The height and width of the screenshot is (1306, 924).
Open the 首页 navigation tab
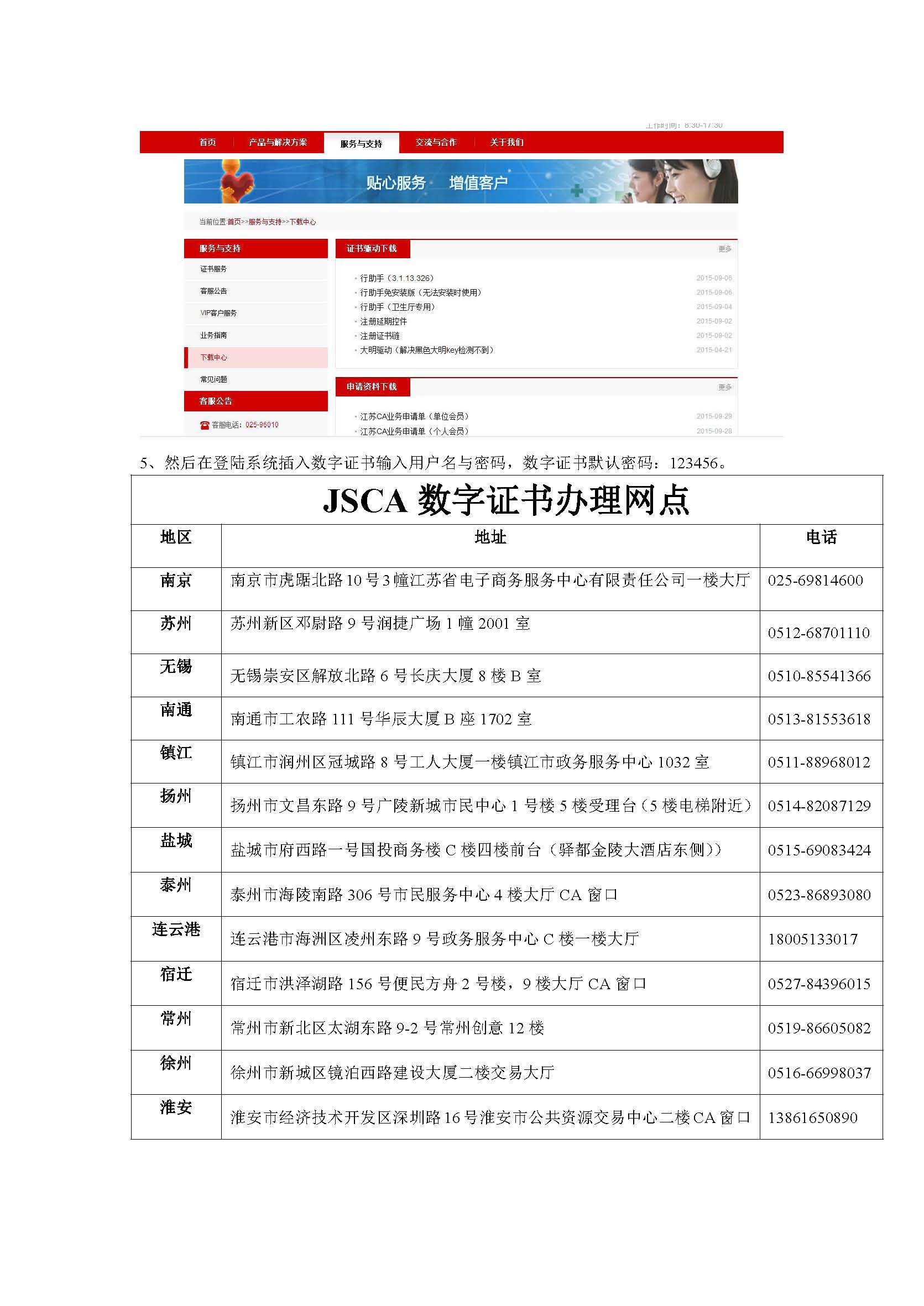(208, 143)
